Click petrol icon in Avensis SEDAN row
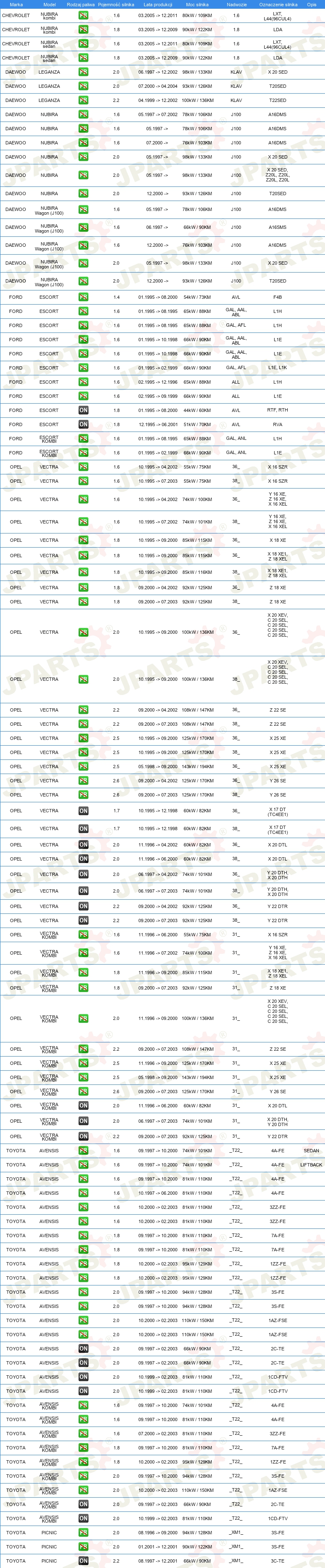Viewport: 325px width, 1568px height. tap(83, 1151)
